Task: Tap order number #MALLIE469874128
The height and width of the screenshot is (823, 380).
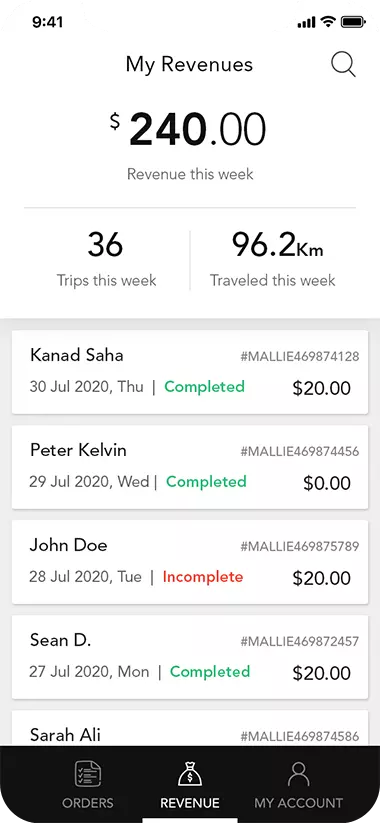Action: click(300, 357)
